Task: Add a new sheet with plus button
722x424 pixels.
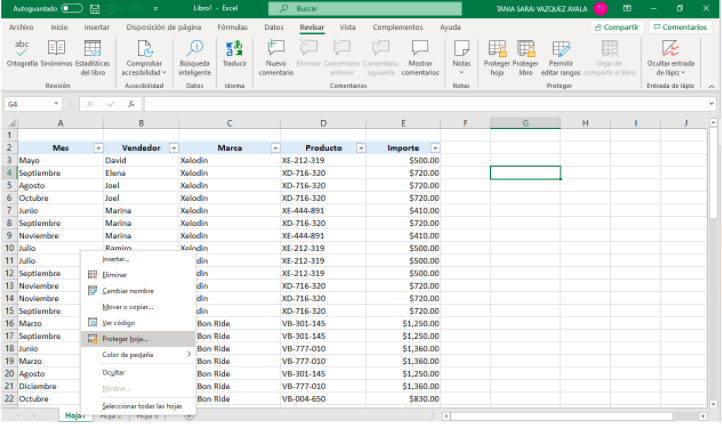Action: click(x=189, y=416)
